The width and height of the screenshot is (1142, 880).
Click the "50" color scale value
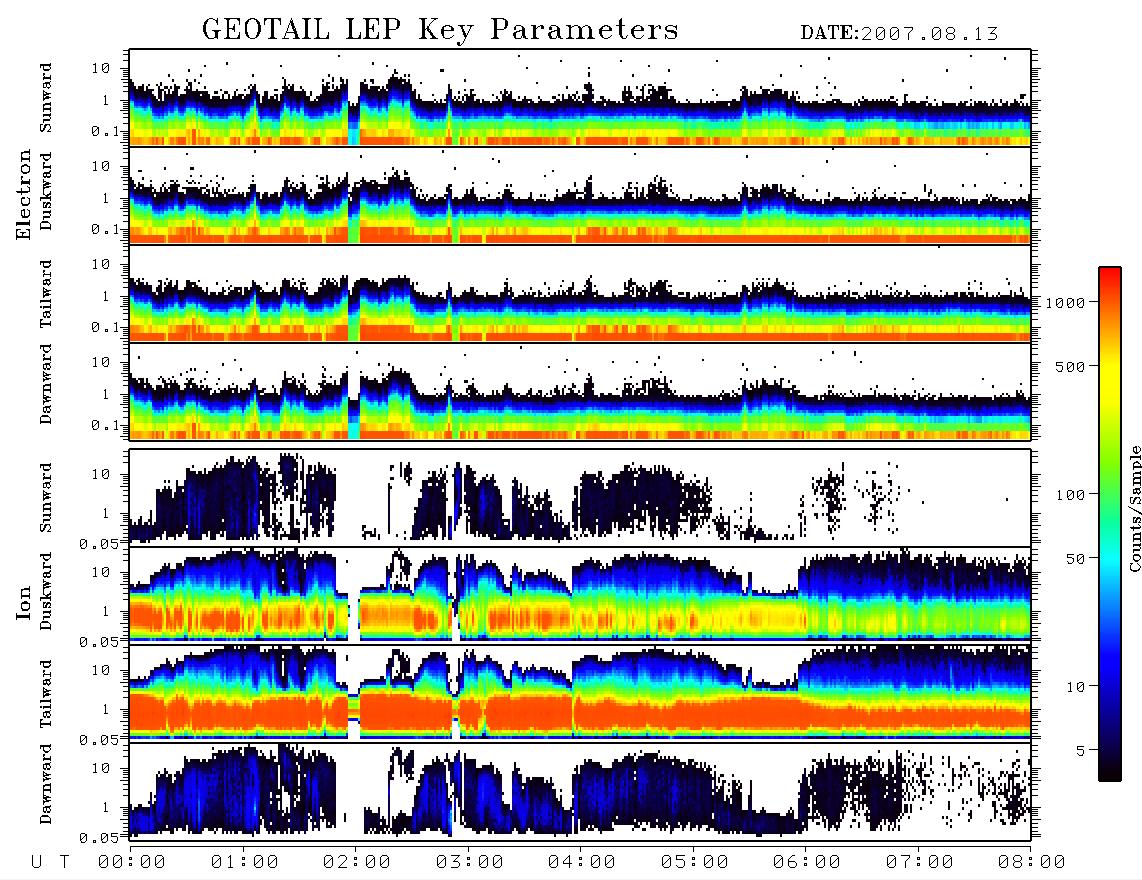click(1075, 559)
